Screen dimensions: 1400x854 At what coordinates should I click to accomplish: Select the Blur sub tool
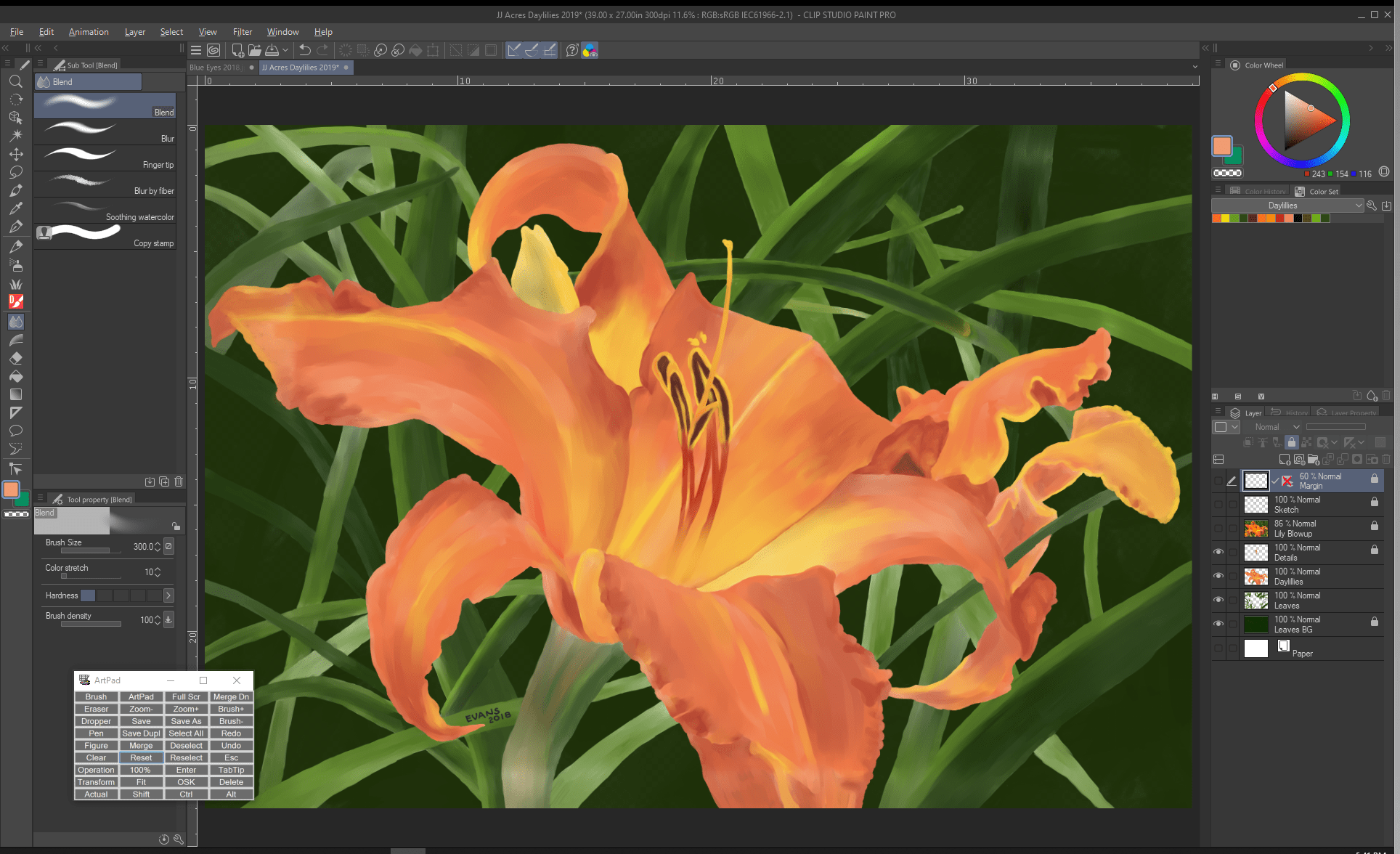(x=105, y=132)
